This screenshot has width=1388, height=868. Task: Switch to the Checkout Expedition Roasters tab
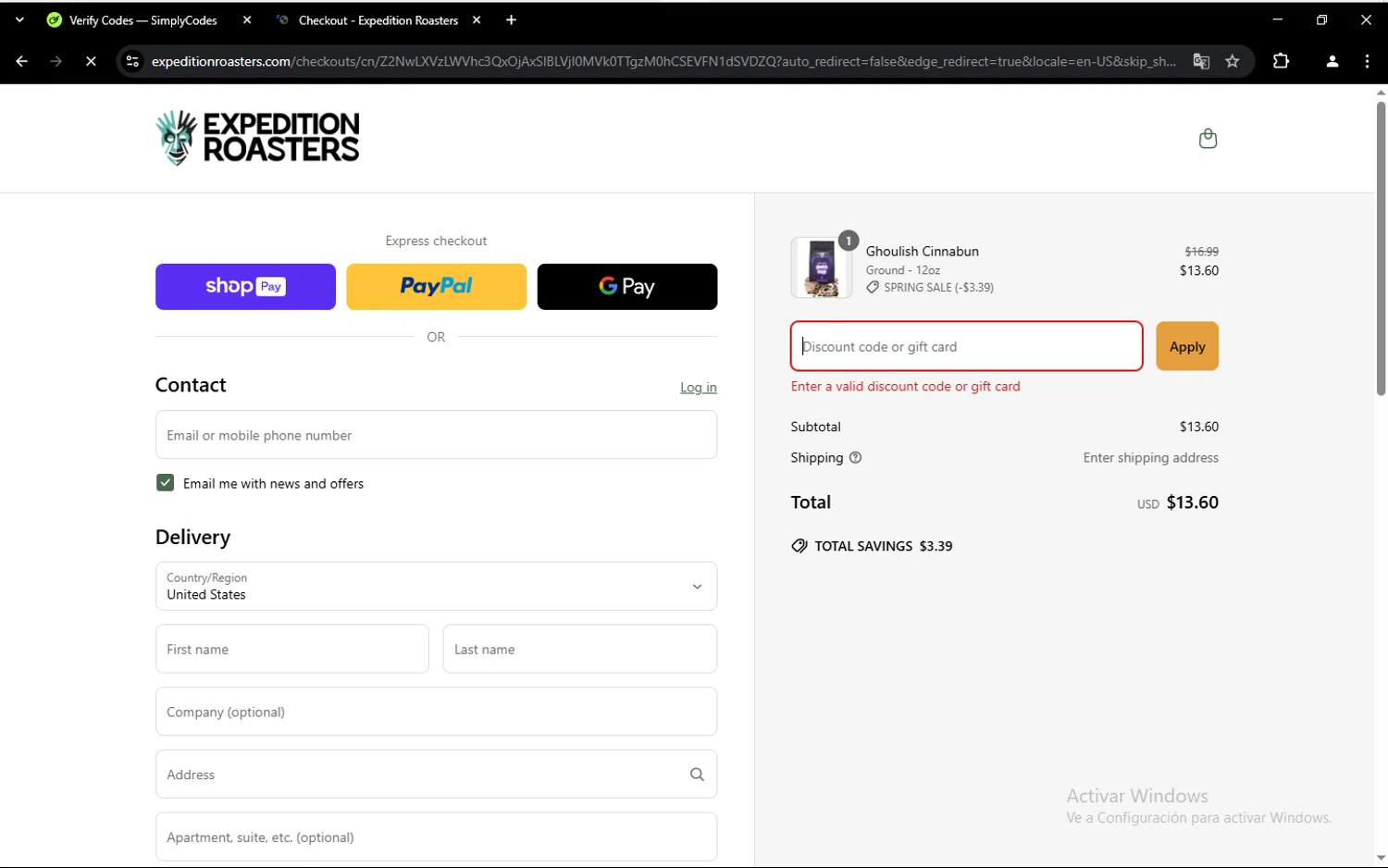click(378, 20)
